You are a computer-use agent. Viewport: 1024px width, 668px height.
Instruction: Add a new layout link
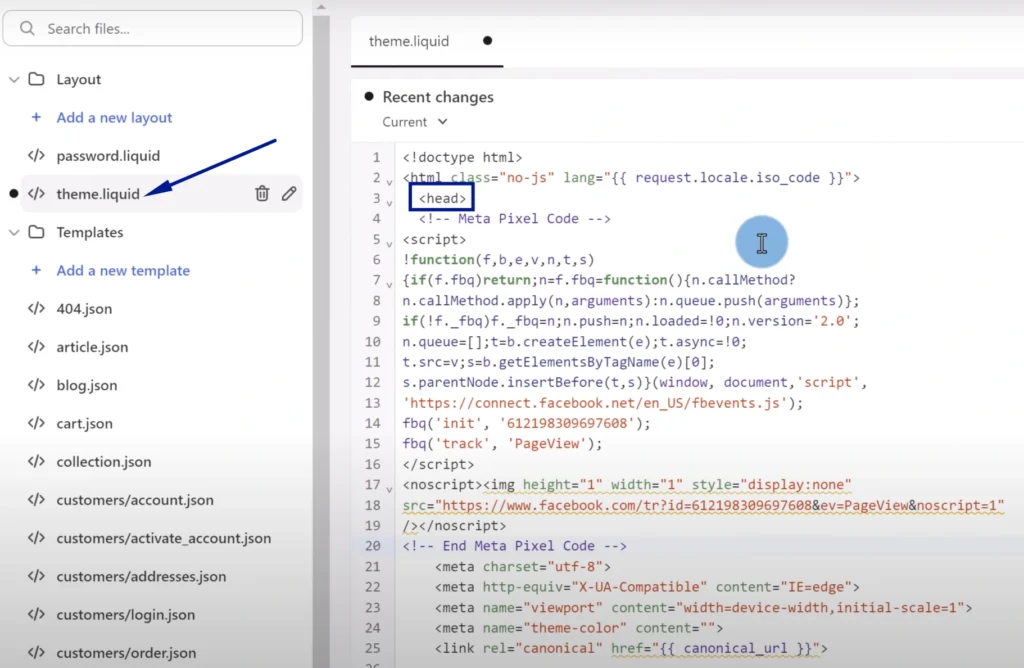[114, 118]
